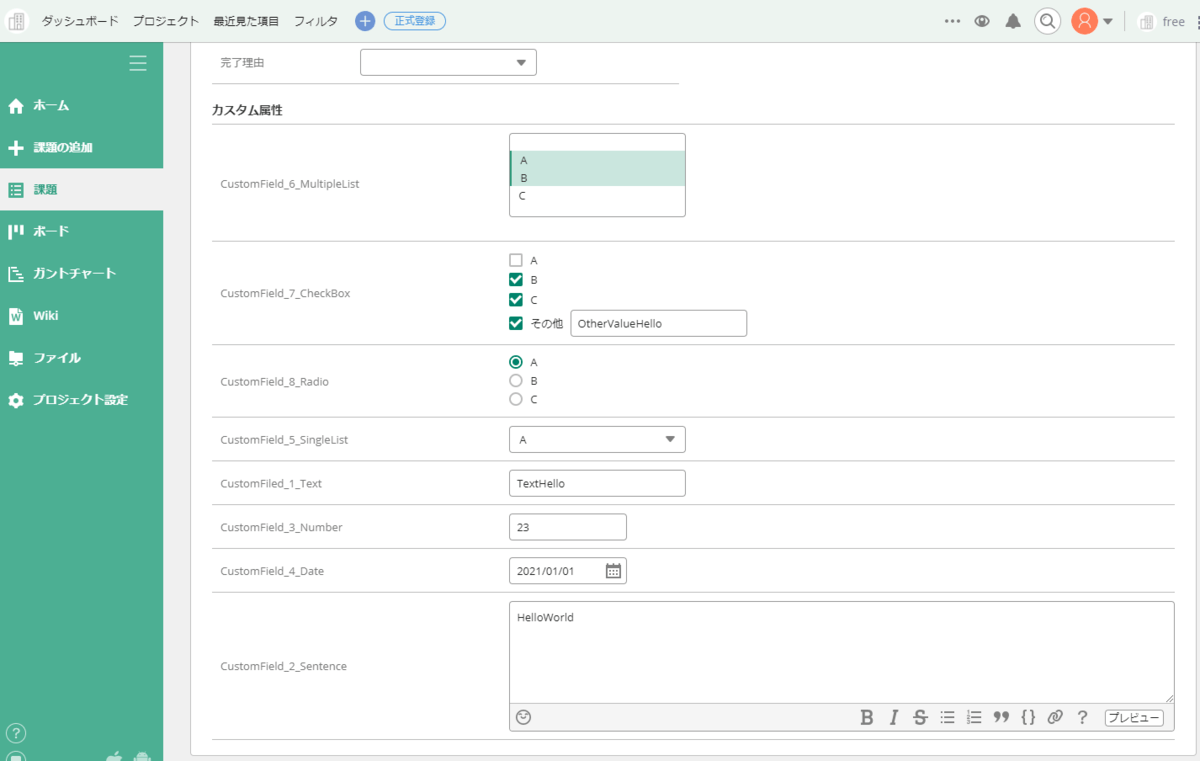Open the code block {} tool
The height and width of the screenshot is (761, 1200).
1028,717
